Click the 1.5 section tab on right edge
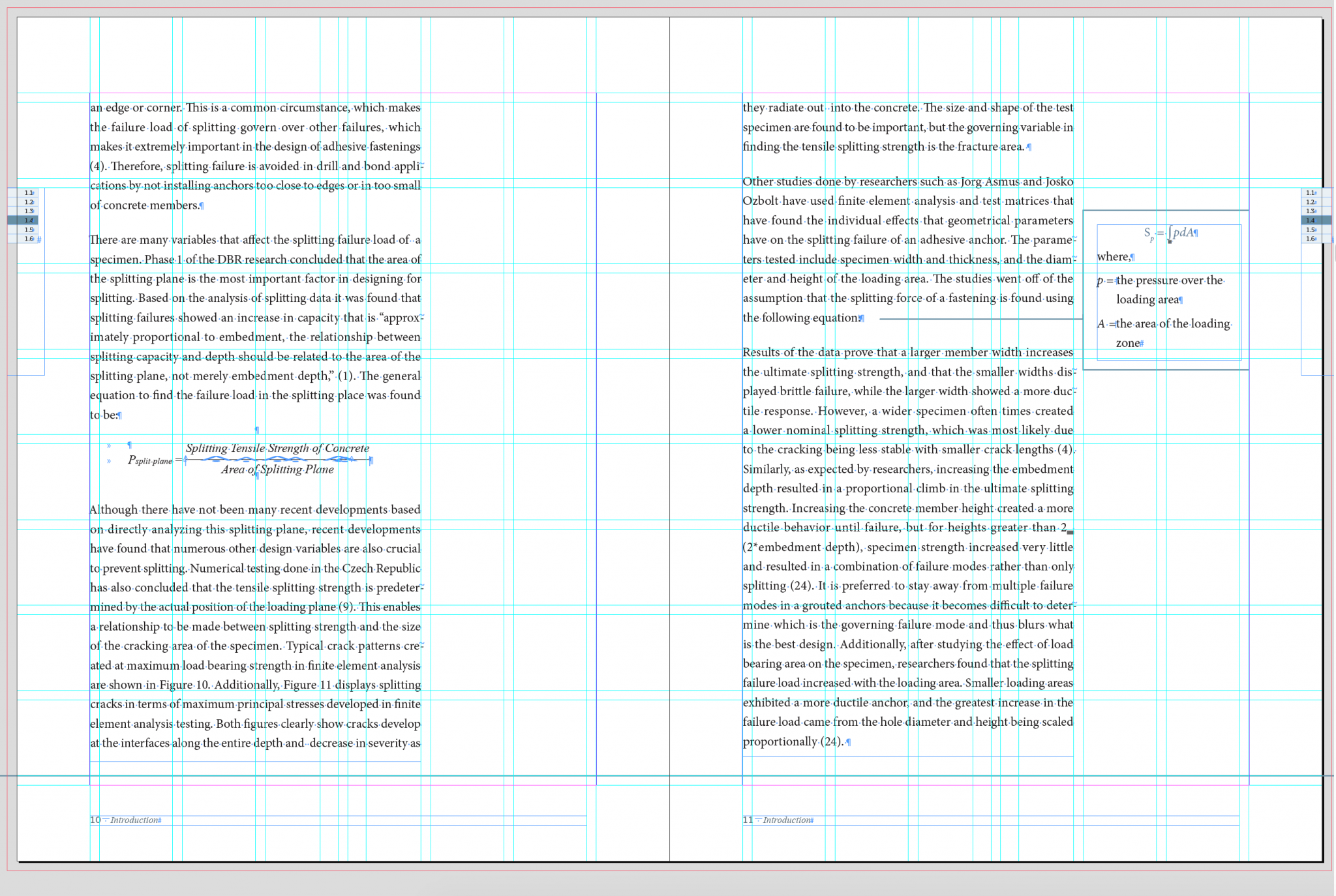1336x896 pixels. tap(1310, 230)
